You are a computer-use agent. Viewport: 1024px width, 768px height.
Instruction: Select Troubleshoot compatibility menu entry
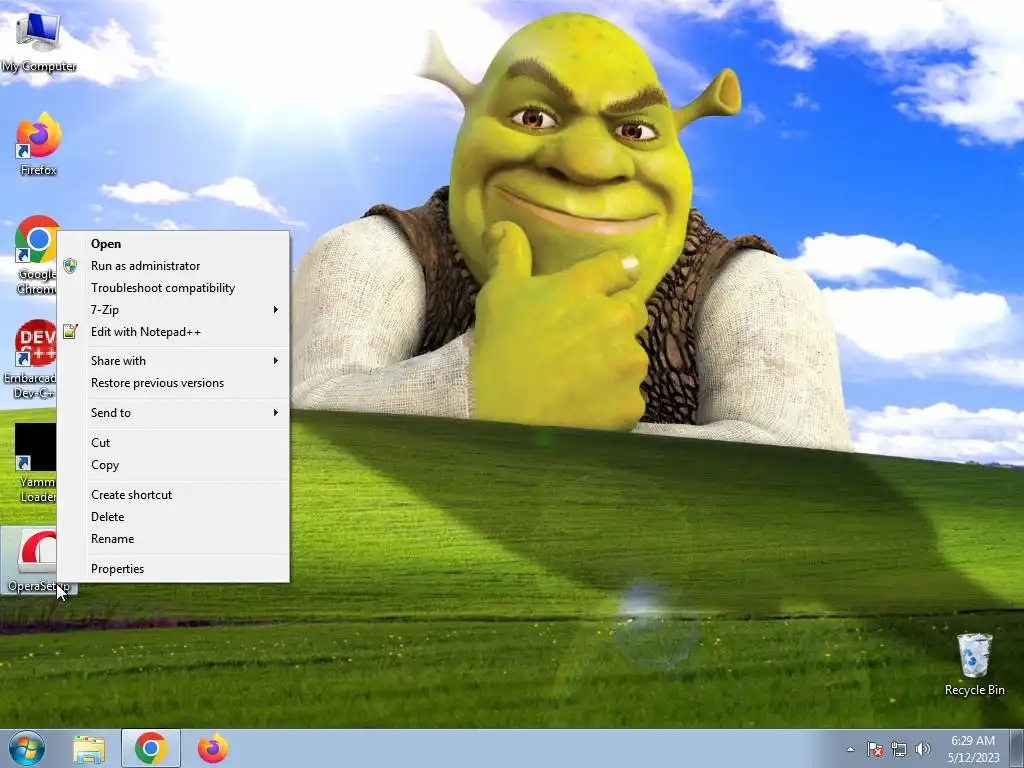pos(173,288)
